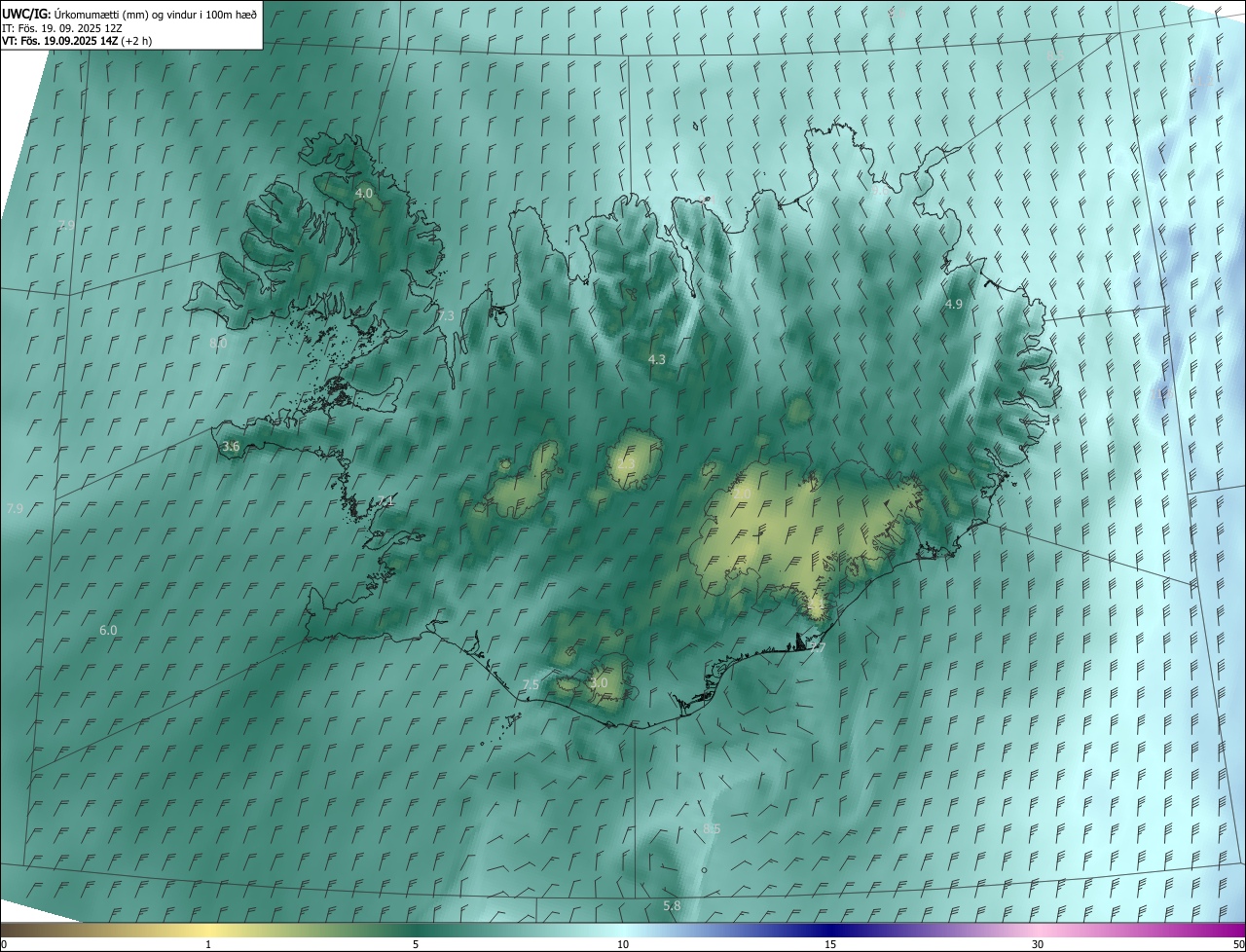
Task: Click the 4.3 value in northern Iceland
Action: click(657, 360)
